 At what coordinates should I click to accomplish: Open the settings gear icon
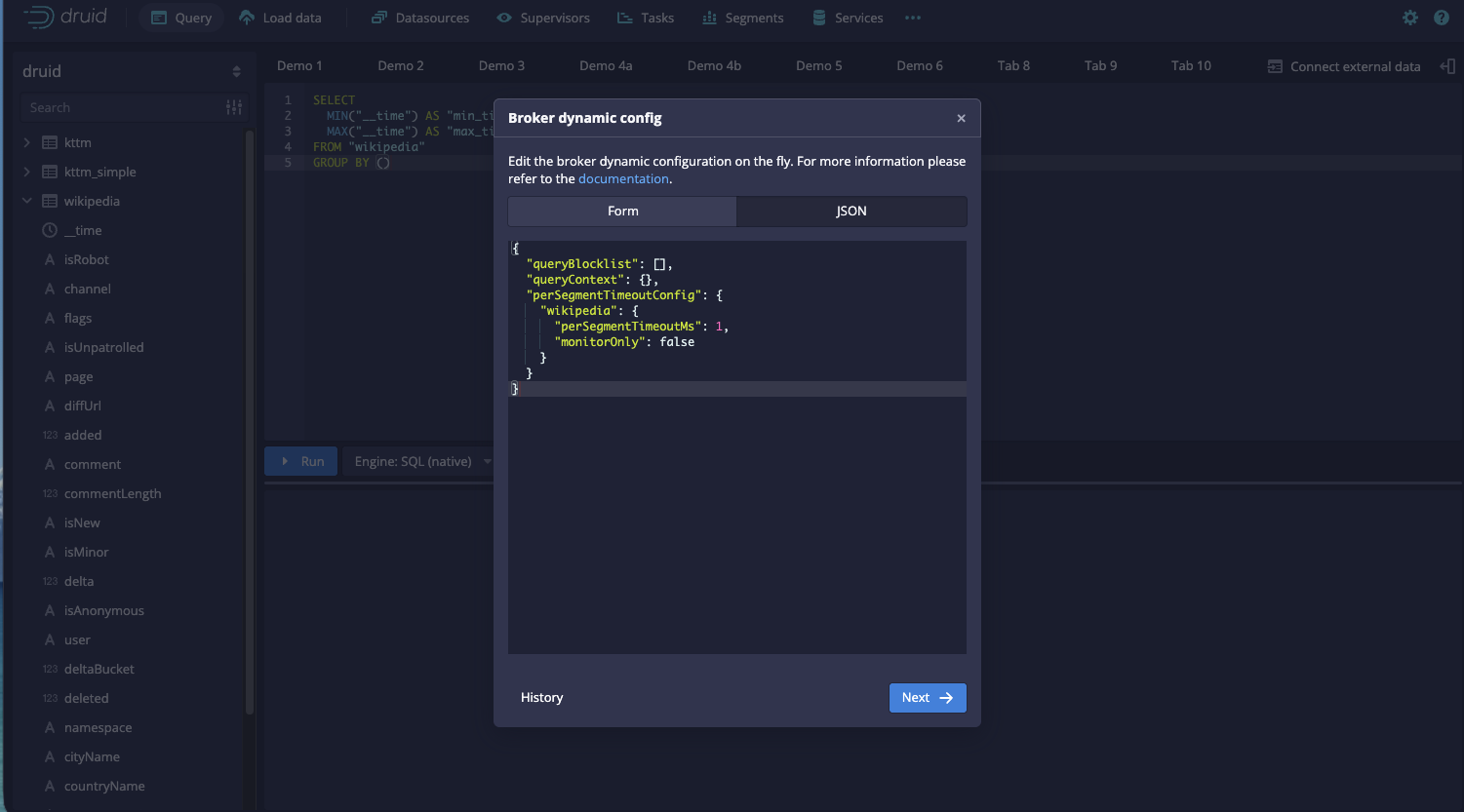tap(1410, 18)
